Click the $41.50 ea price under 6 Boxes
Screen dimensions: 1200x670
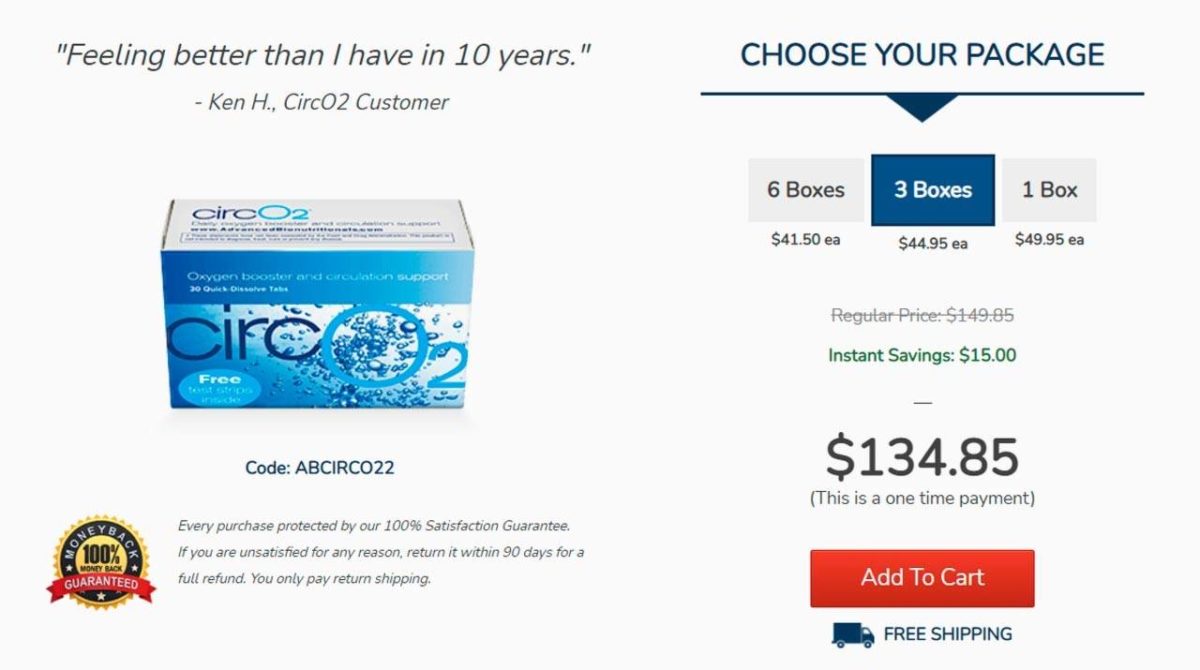coord(805,240)
